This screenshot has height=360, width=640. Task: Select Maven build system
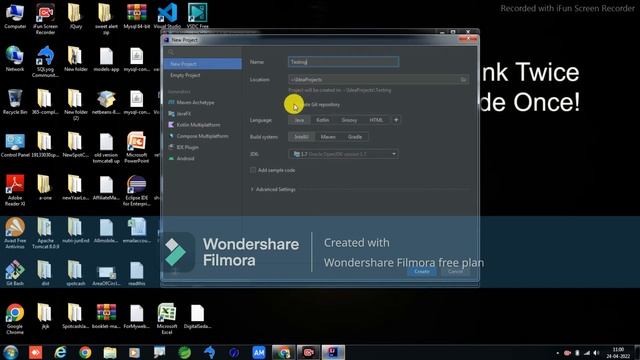tap(328, 137)
